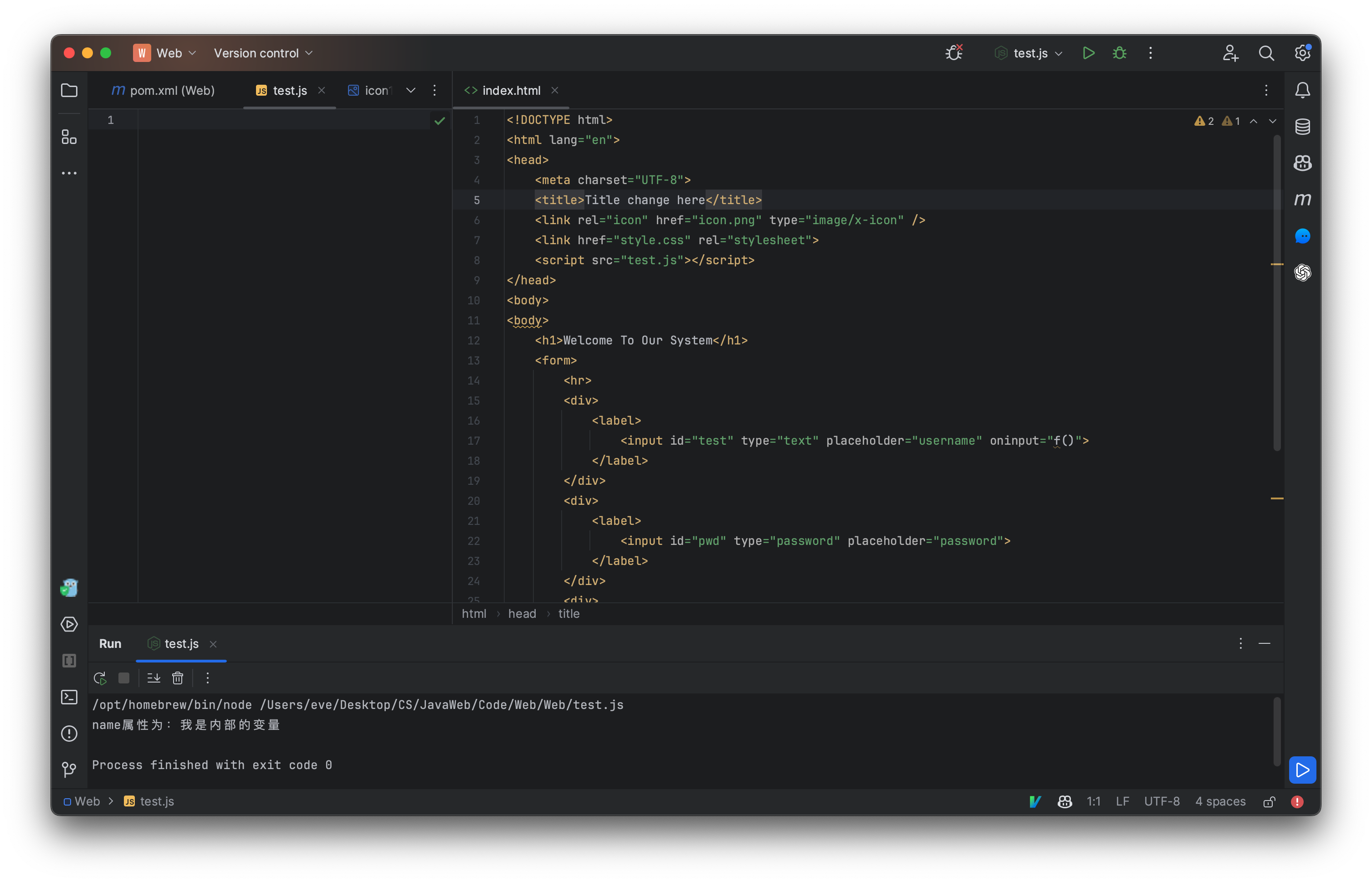Open the Notifications bell
This screenshot has width=1372, height=883.
tap(1303, 90)
